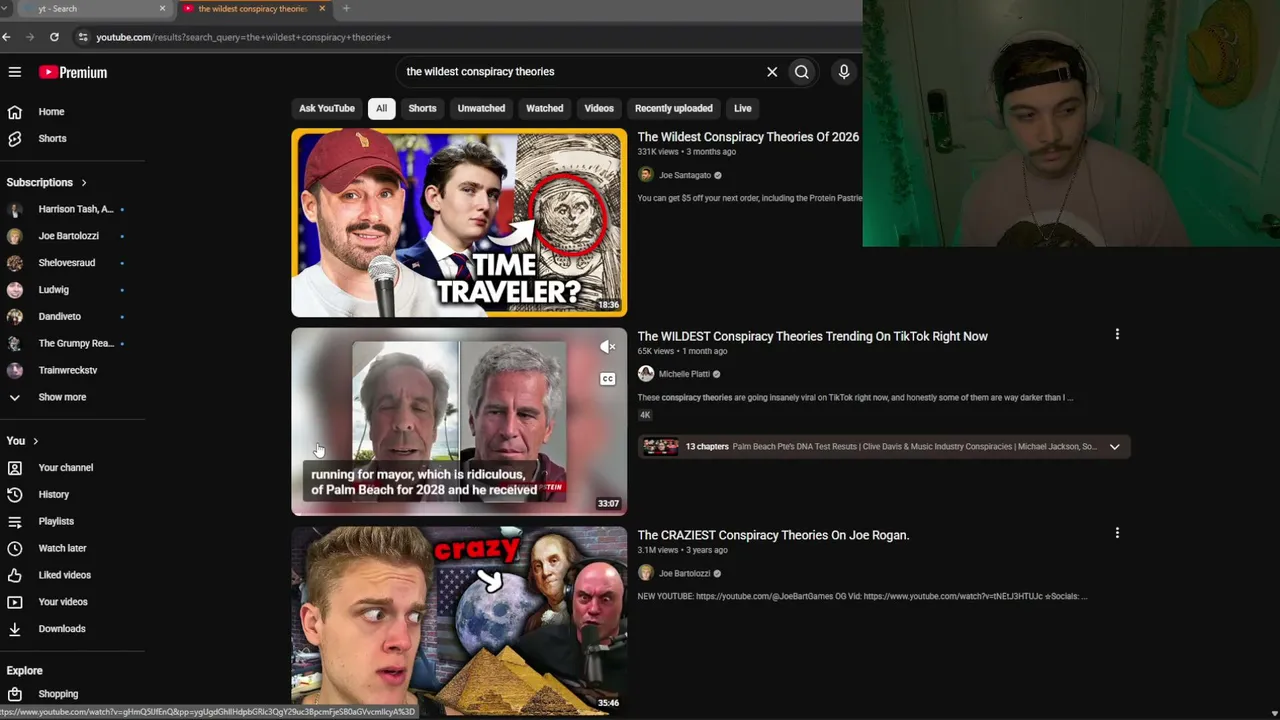Visit Joe Santagato channel name link
1280x720 pixels.
click(685, 175)
